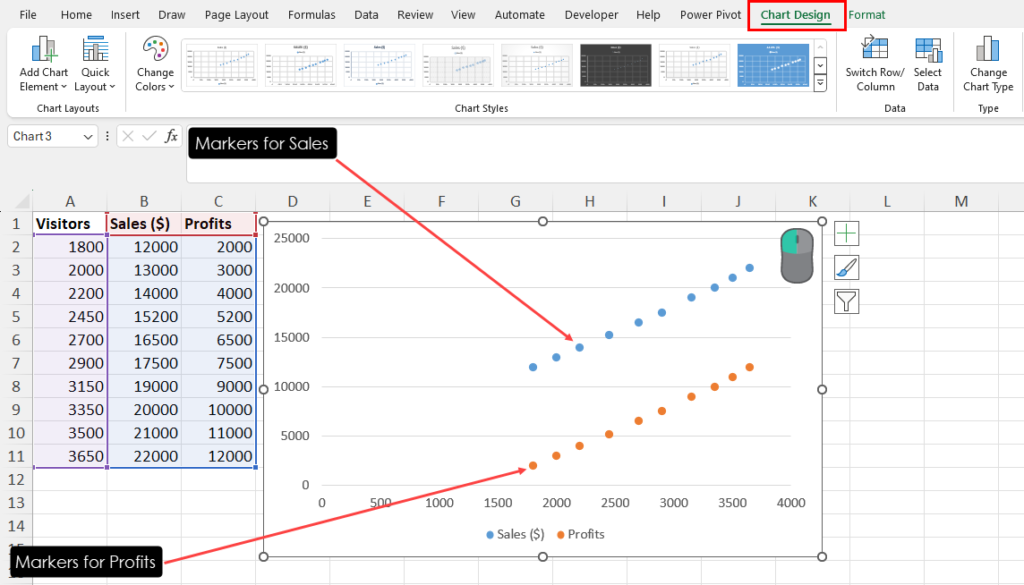Click chart styles gallery down arrow
The width and height of the screenshot is (1024, 585).
click(x=820, y=65)
